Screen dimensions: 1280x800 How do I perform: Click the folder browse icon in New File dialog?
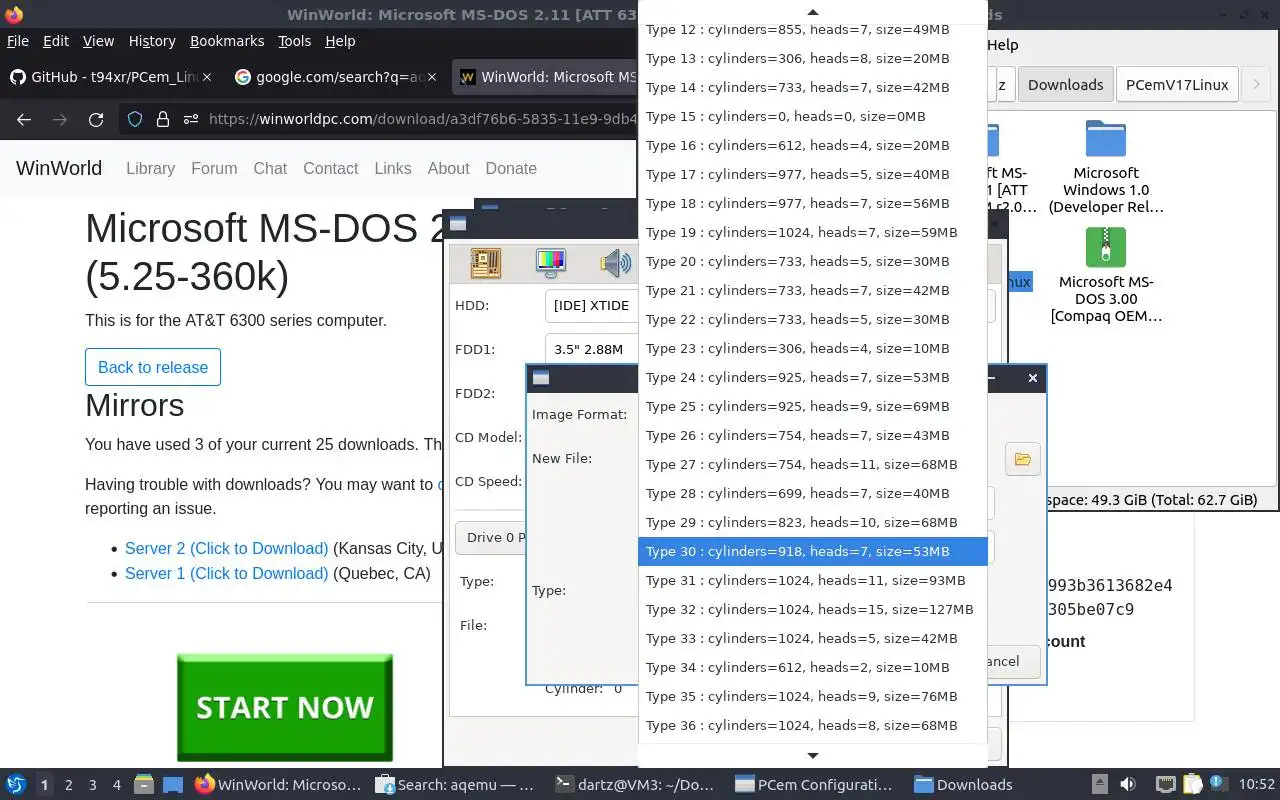[1022, 459]
